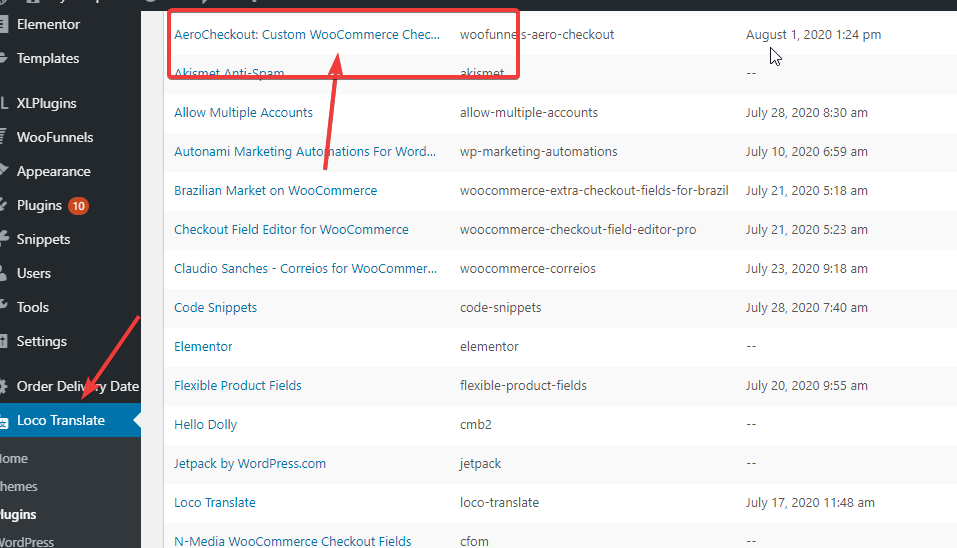The image size is (957, 548).
Task: Open Templates menu item
Action: click(x=48, y=59)
